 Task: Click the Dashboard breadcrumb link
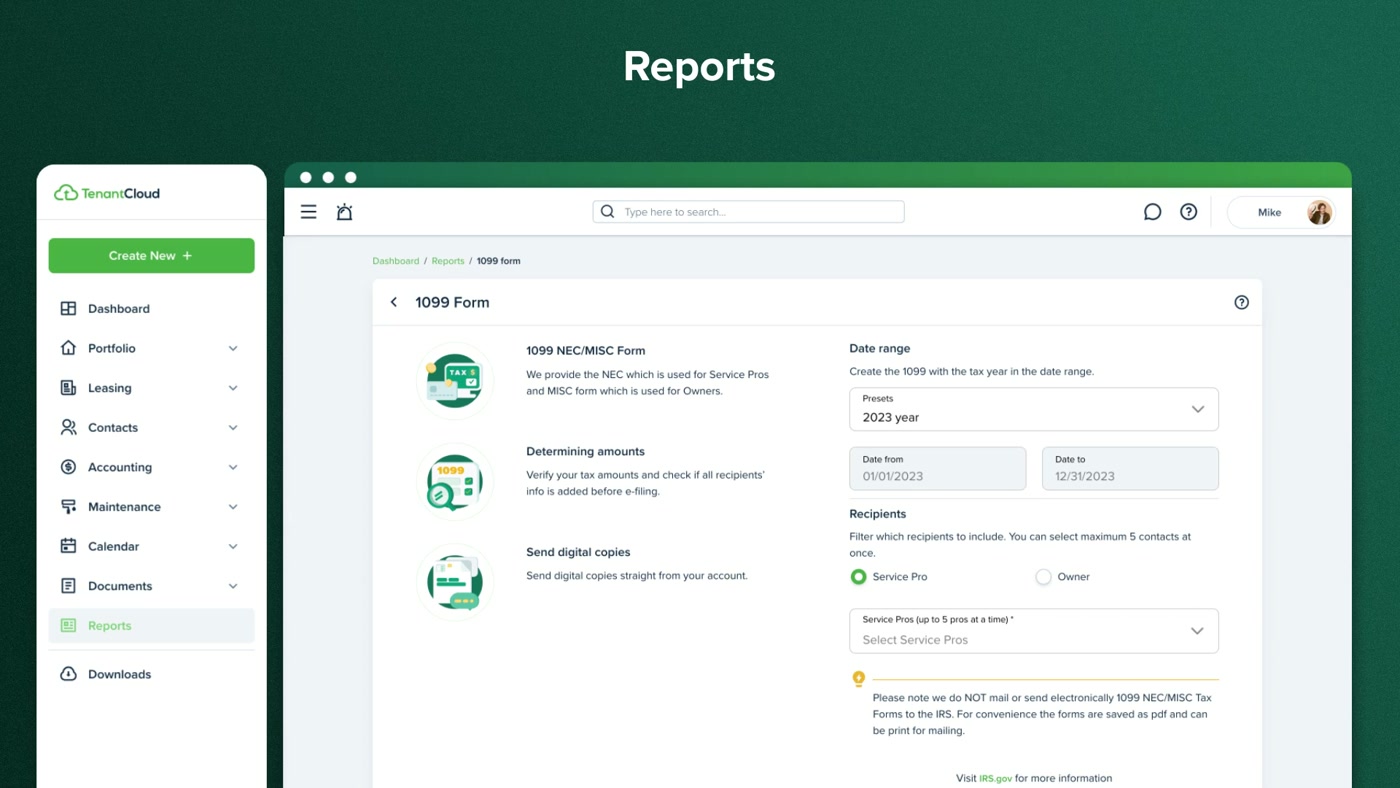(396, 261)
